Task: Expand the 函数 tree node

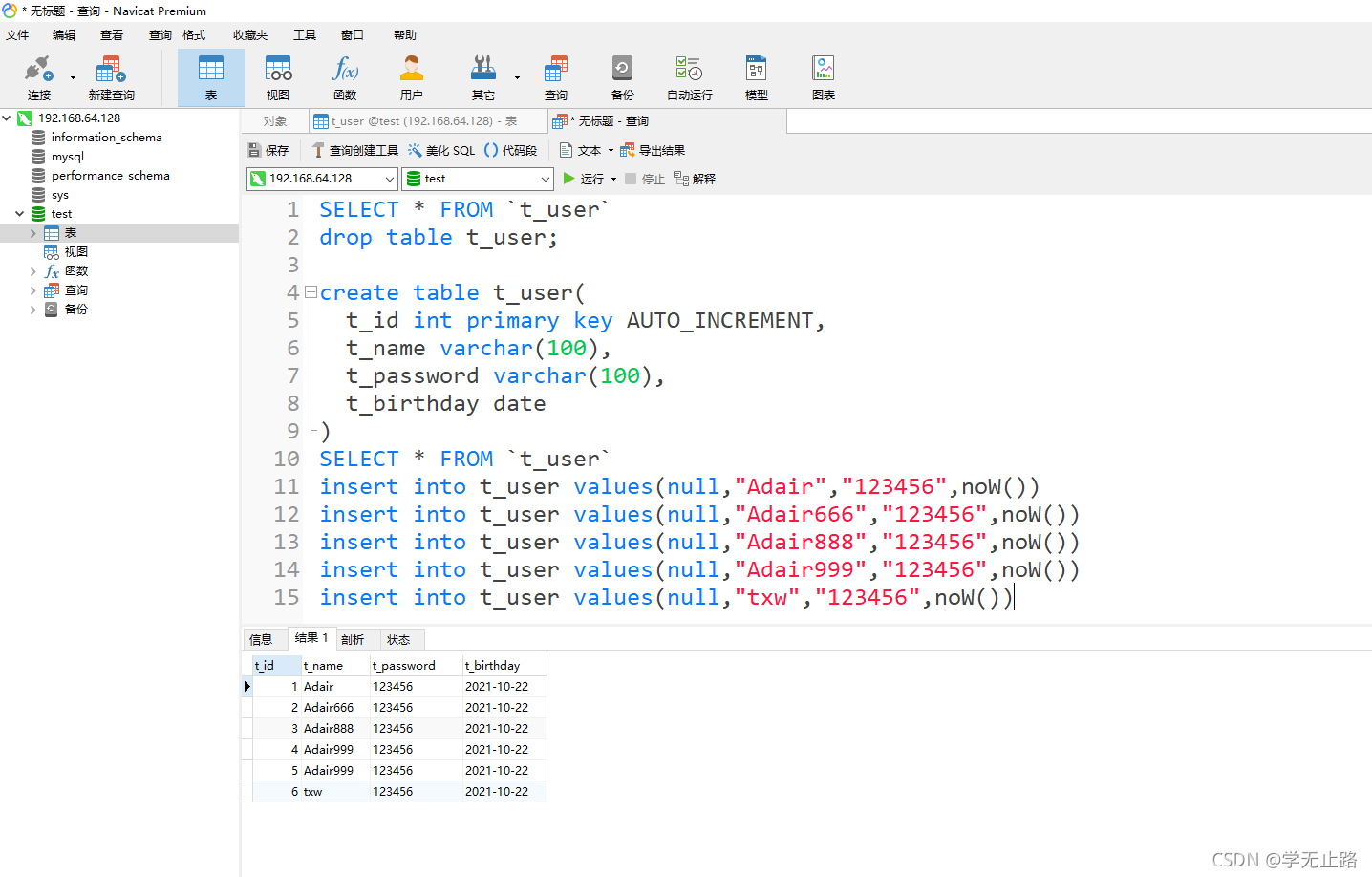Action: (x=33, y=271)
